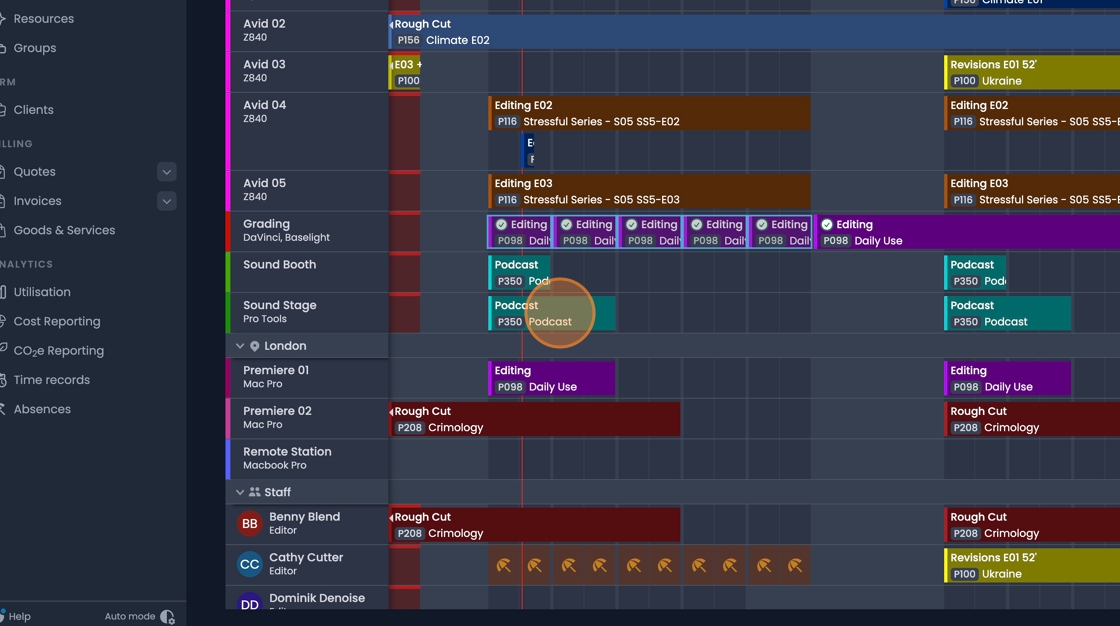Open the Help link
The width and height of the screenshot is (1120, 626).
(x=20, y=617)
